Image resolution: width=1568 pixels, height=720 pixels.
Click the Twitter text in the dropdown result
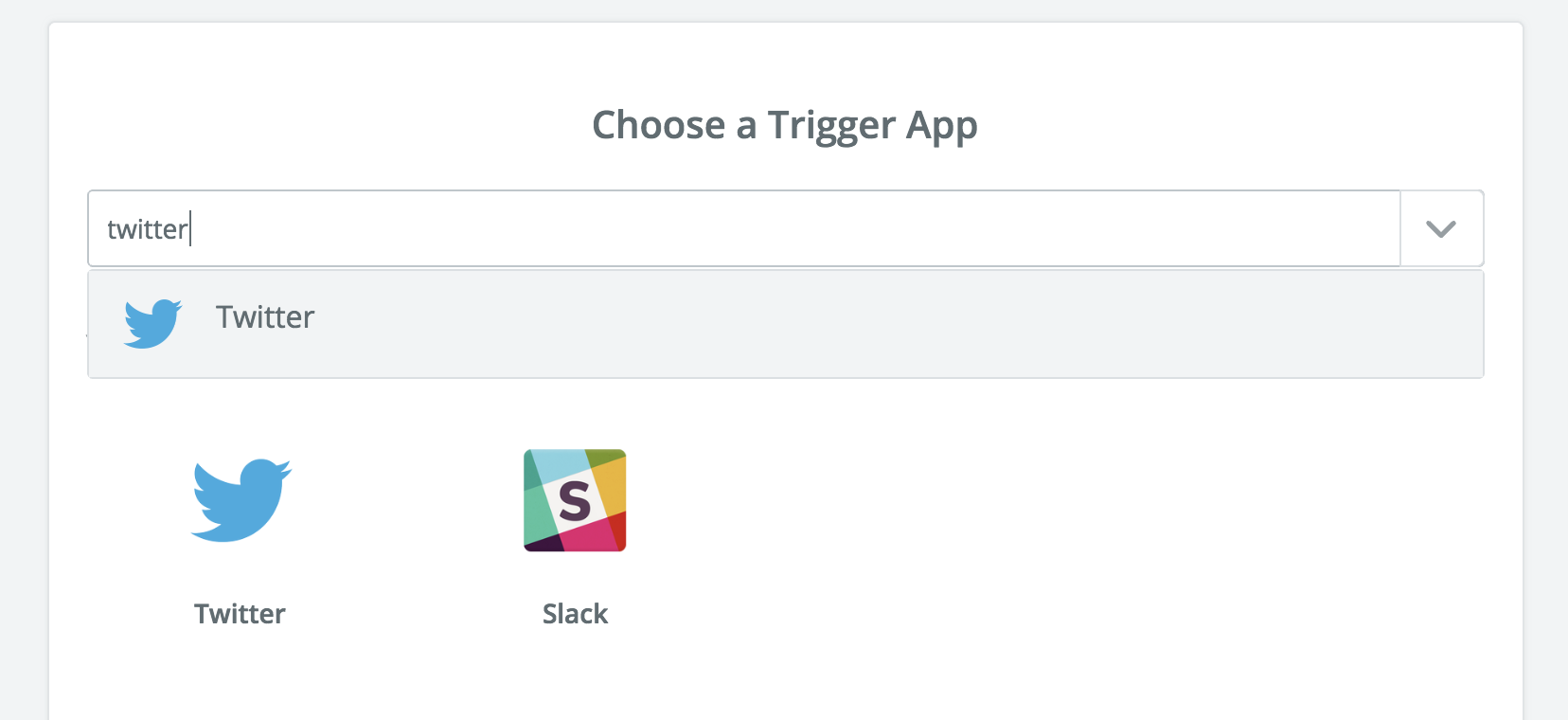(265, 317)
